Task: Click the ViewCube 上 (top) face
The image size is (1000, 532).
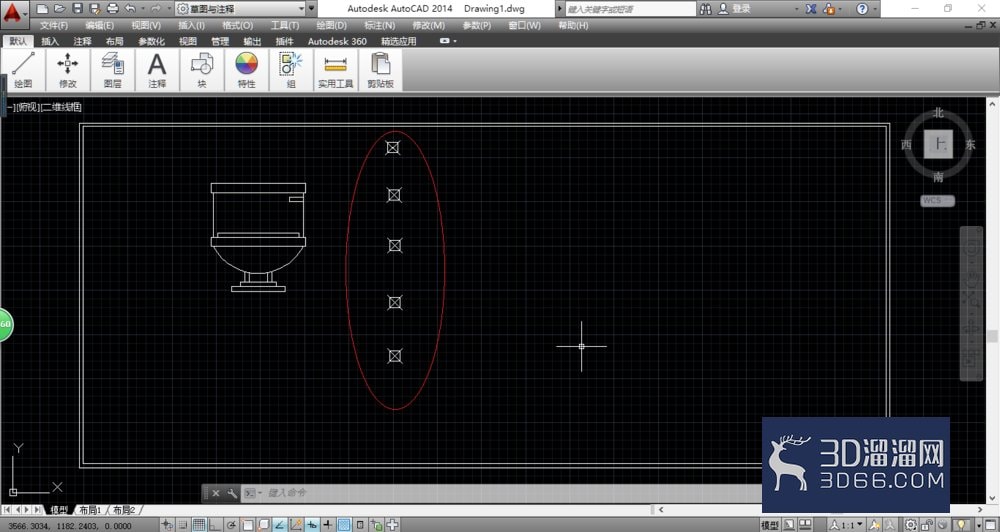Action: point(938,144)
